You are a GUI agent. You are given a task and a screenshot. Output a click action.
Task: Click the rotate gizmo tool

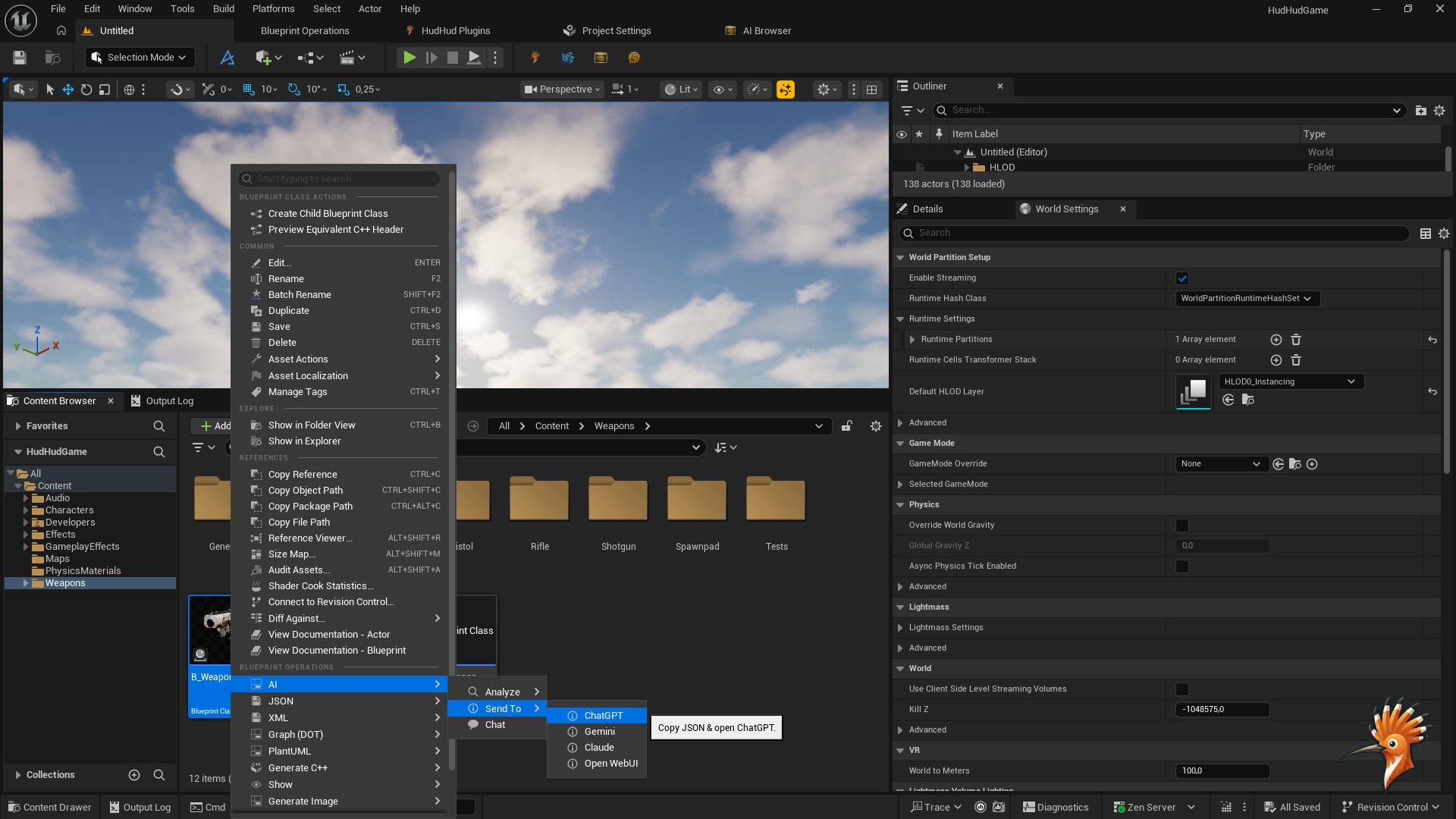(x=86, y=89)
